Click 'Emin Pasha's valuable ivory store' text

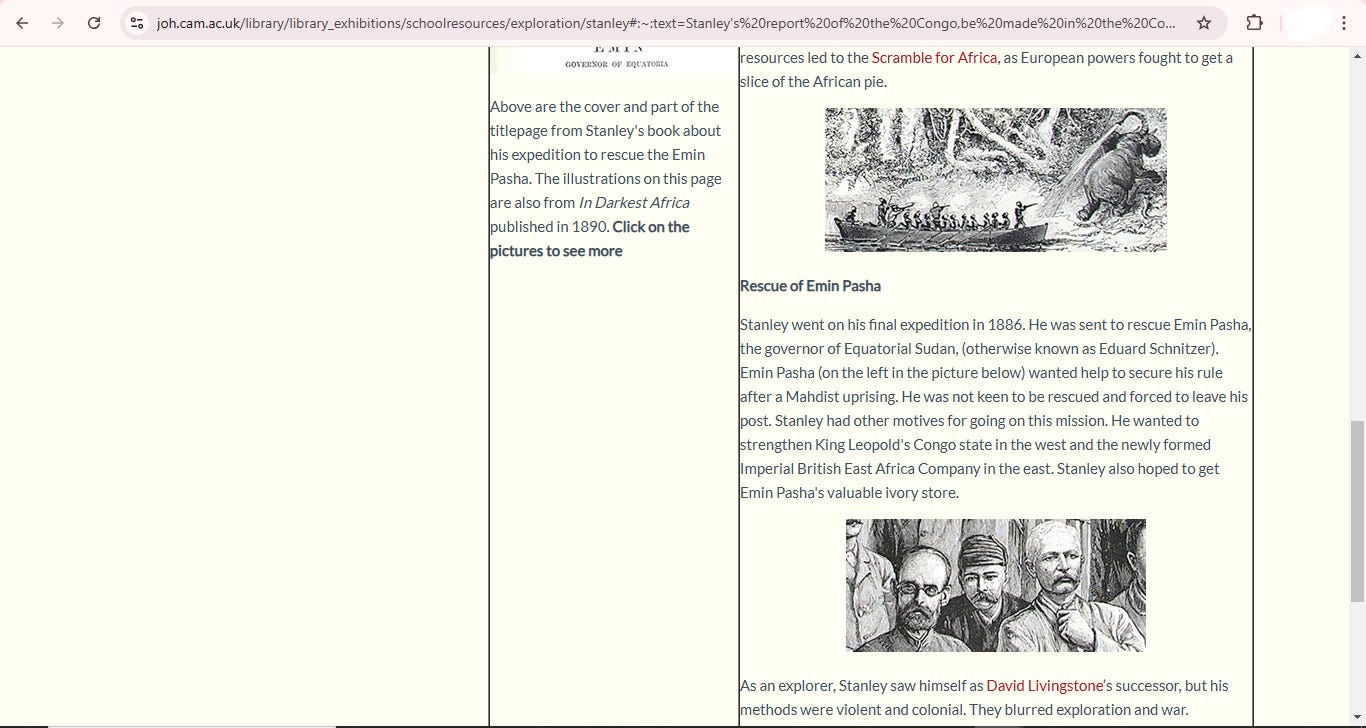(849, 493)
